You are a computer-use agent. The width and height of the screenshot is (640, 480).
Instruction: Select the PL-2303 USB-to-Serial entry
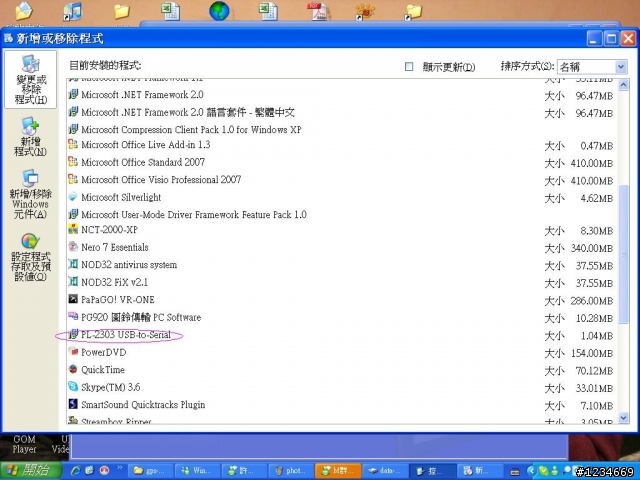(126, 335)
